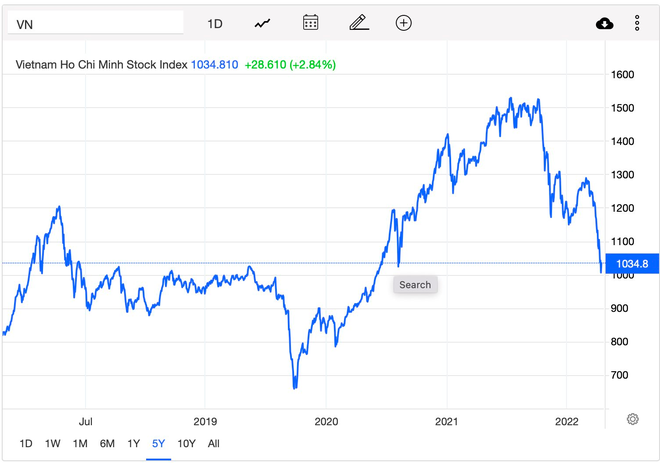660x463 pixels.
Task: Show All historical data range
Action: (x=213, y=444)
